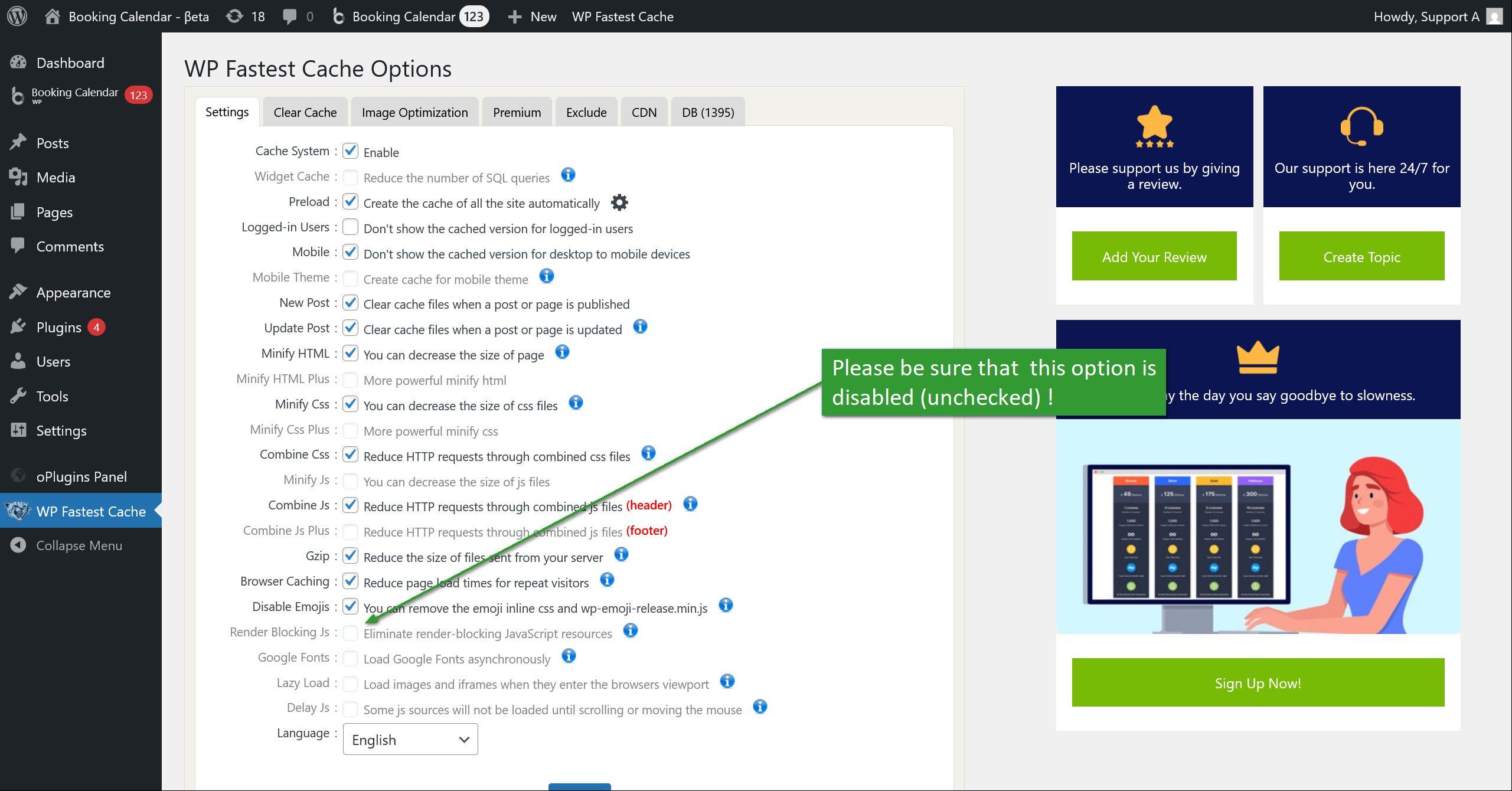Open Pages in the sidebar

[54, 212]
